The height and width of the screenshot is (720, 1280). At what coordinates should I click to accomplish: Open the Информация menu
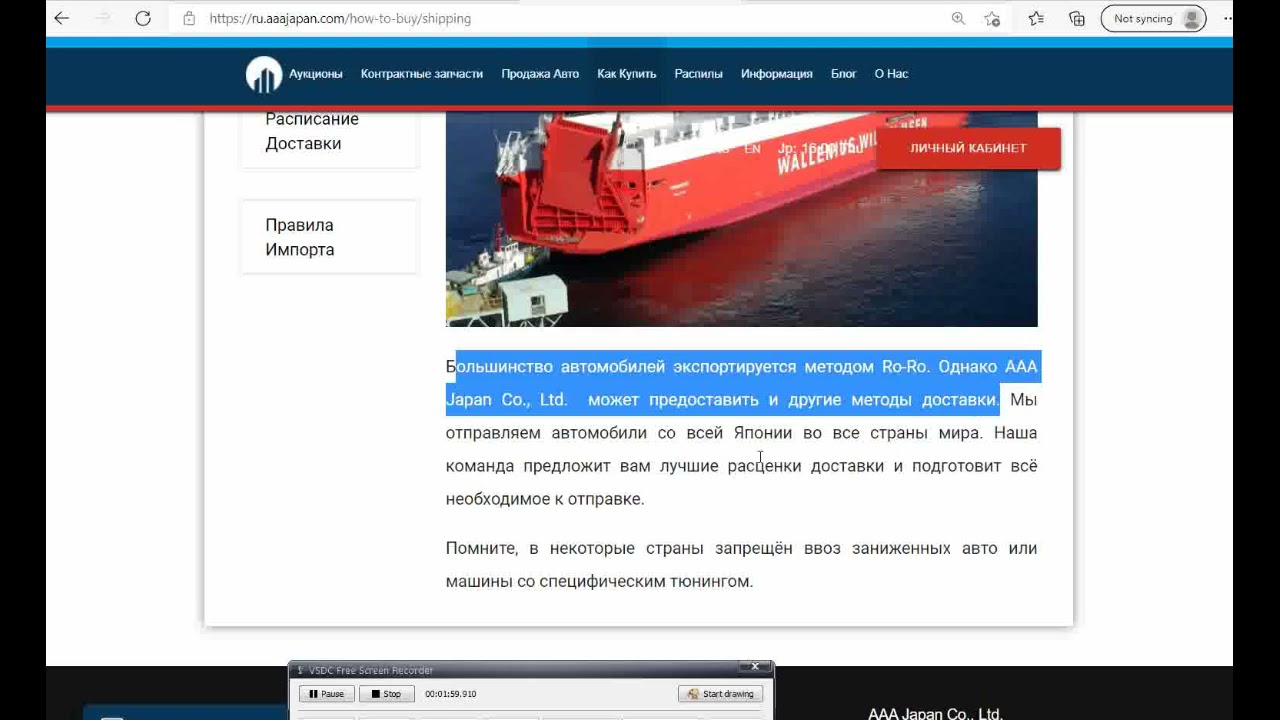[x=777, y=74]
